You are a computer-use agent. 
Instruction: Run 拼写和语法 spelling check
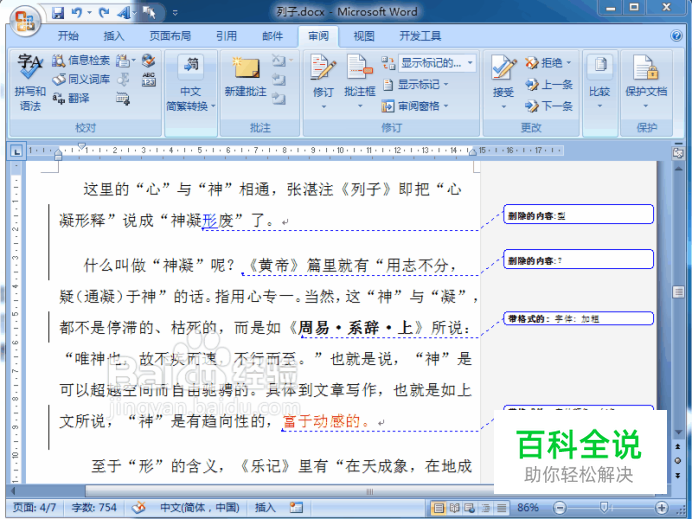30,82
